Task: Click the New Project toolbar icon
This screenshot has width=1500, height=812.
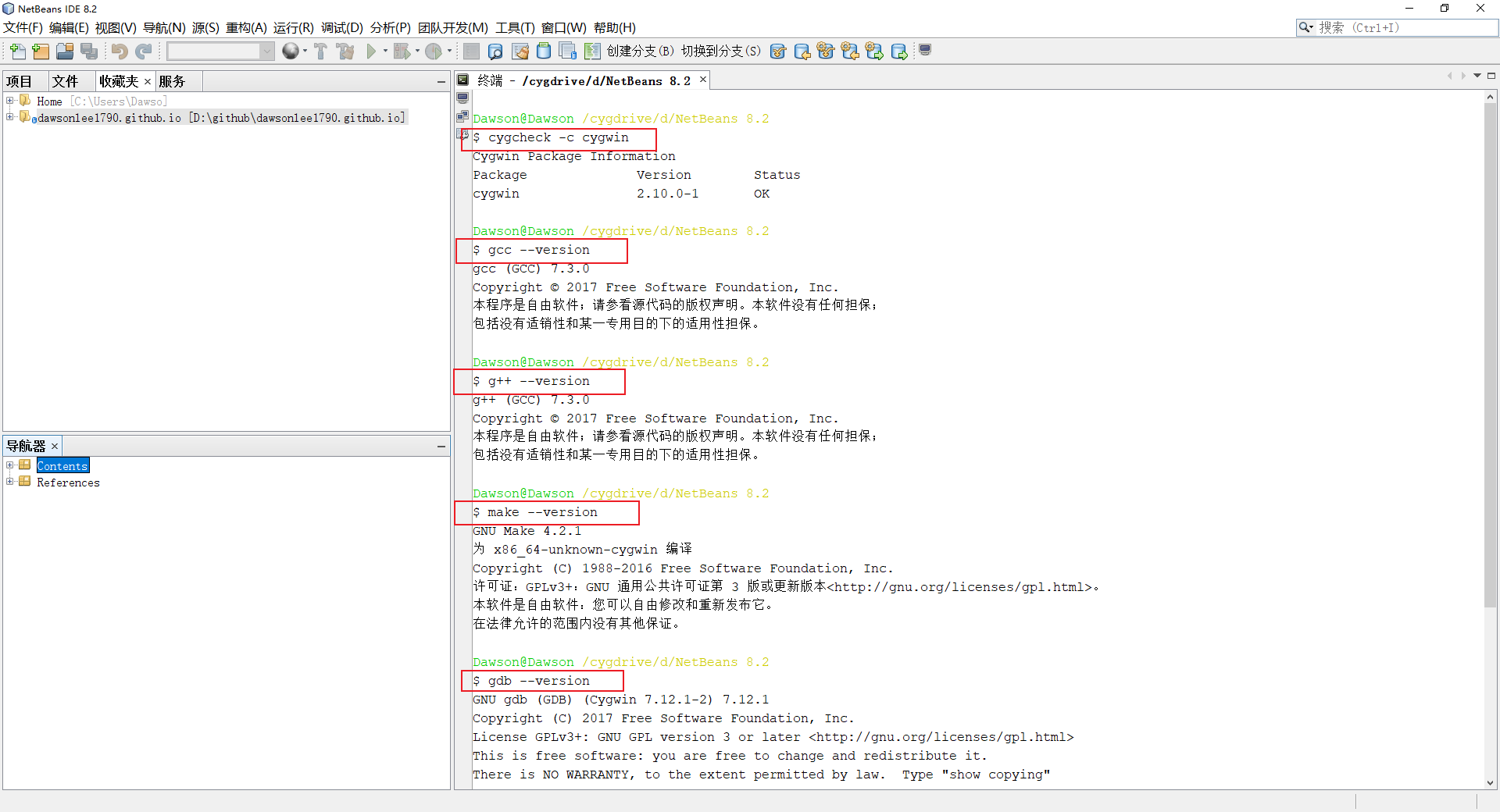Action: click(41, 52)
